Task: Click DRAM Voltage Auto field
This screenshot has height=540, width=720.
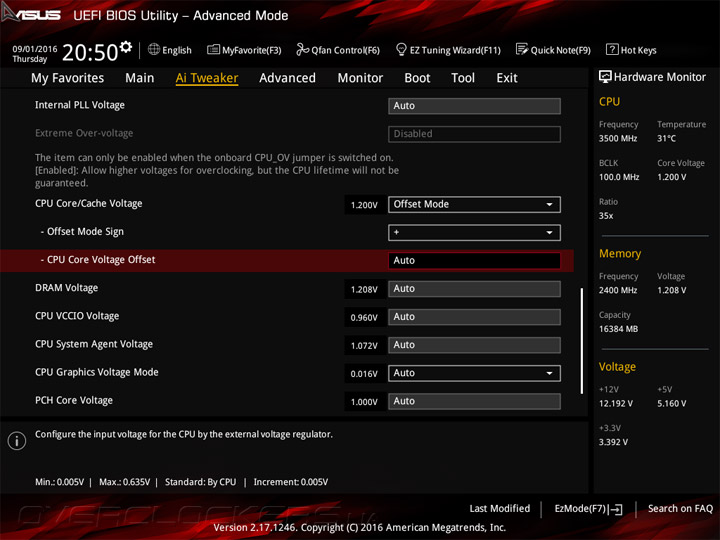Action: tap(474, 289)
